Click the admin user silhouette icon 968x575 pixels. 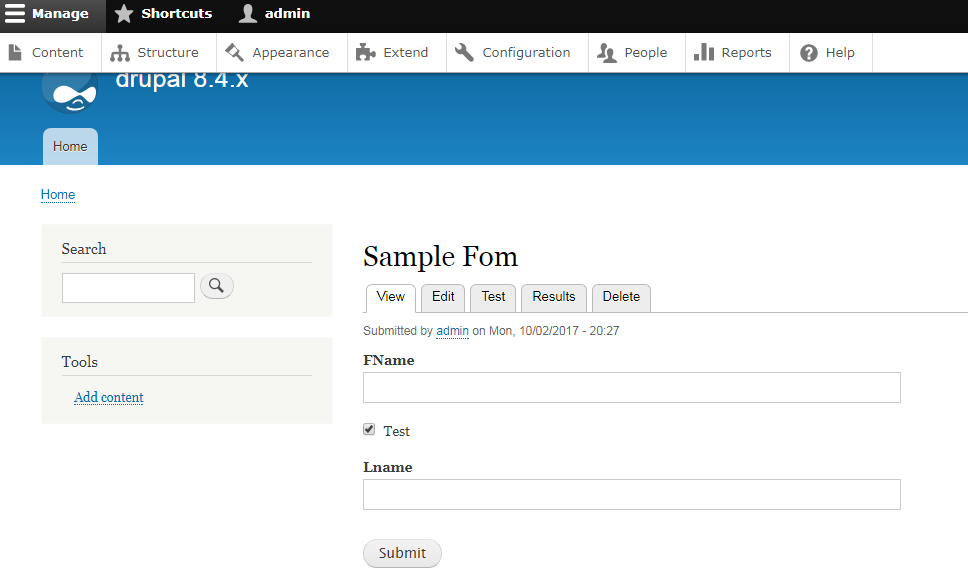tap(248, 13)
